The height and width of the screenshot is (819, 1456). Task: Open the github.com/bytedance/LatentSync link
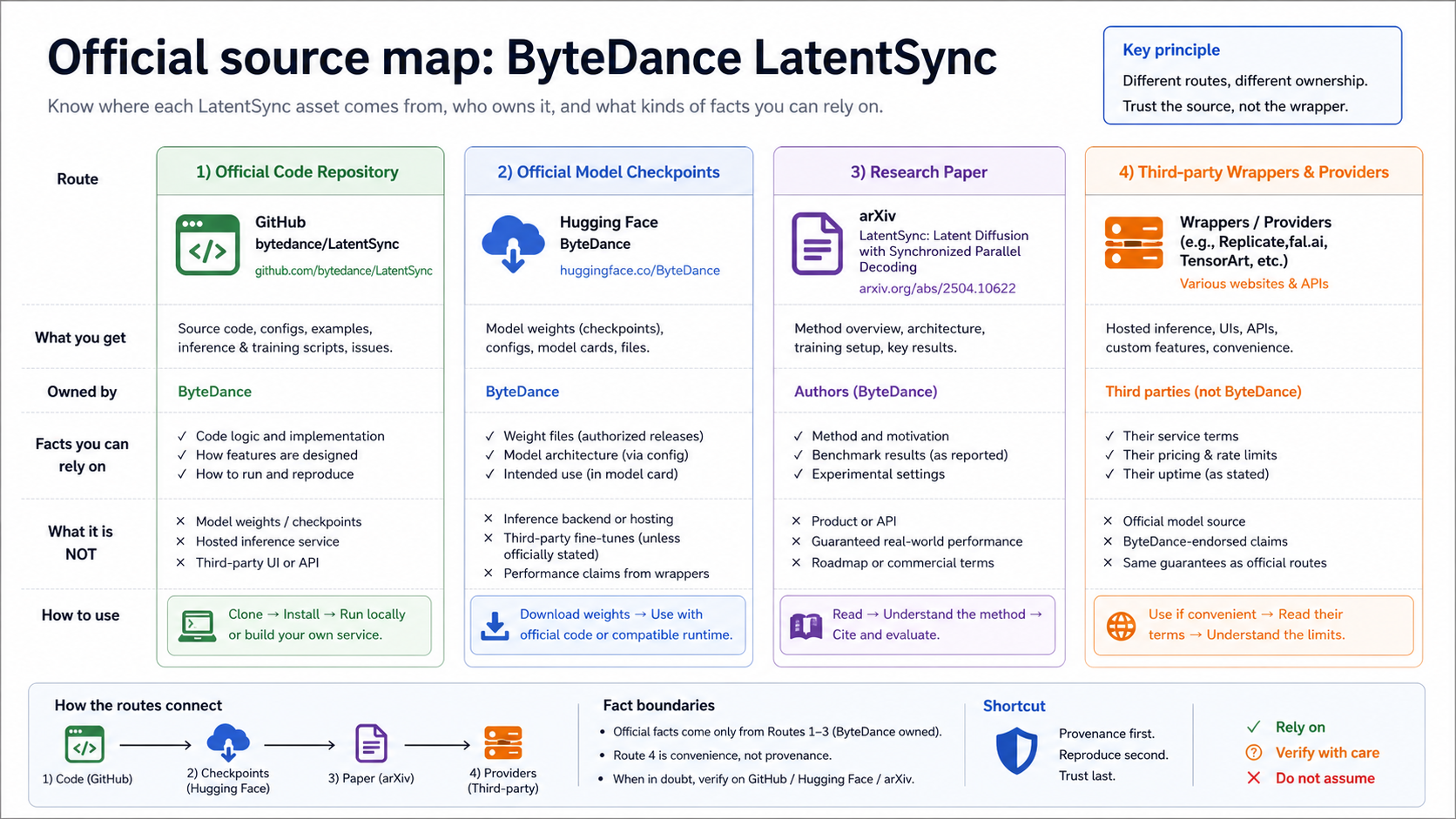click(x=343, y=271)
